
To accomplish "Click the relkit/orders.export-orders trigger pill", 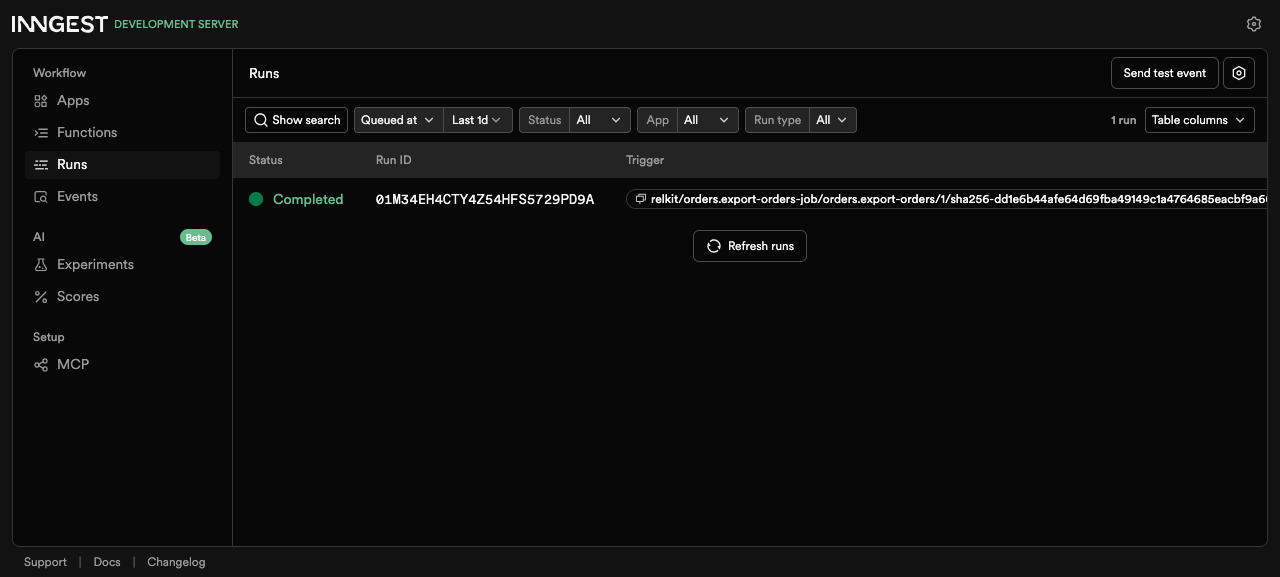I will pyautogui.click(x=947, y=199).
